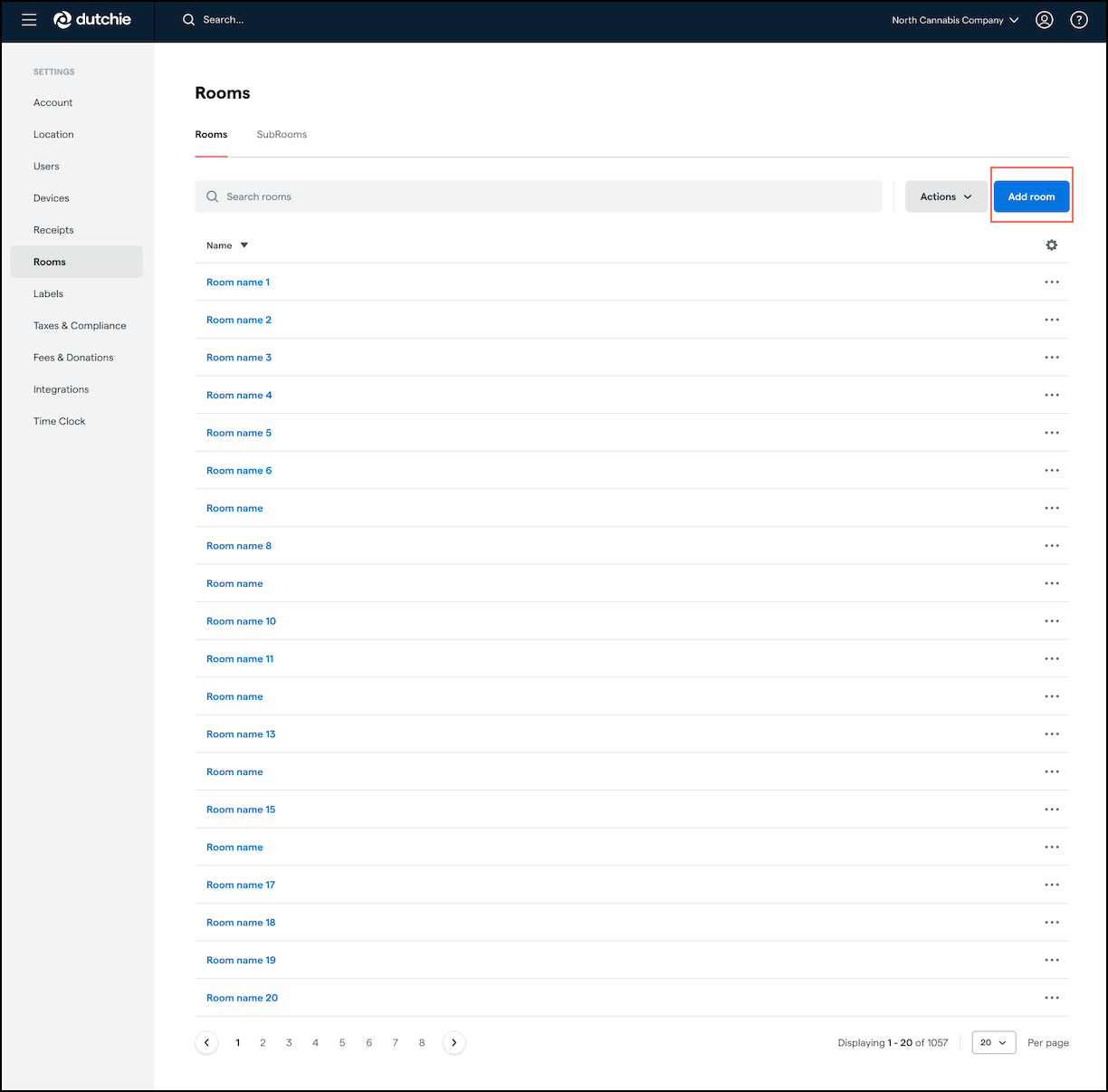Open more options for Room name 1
Image resolution: width=1108 pixels, height=1092 pixels.
(x=1052, y=283)
